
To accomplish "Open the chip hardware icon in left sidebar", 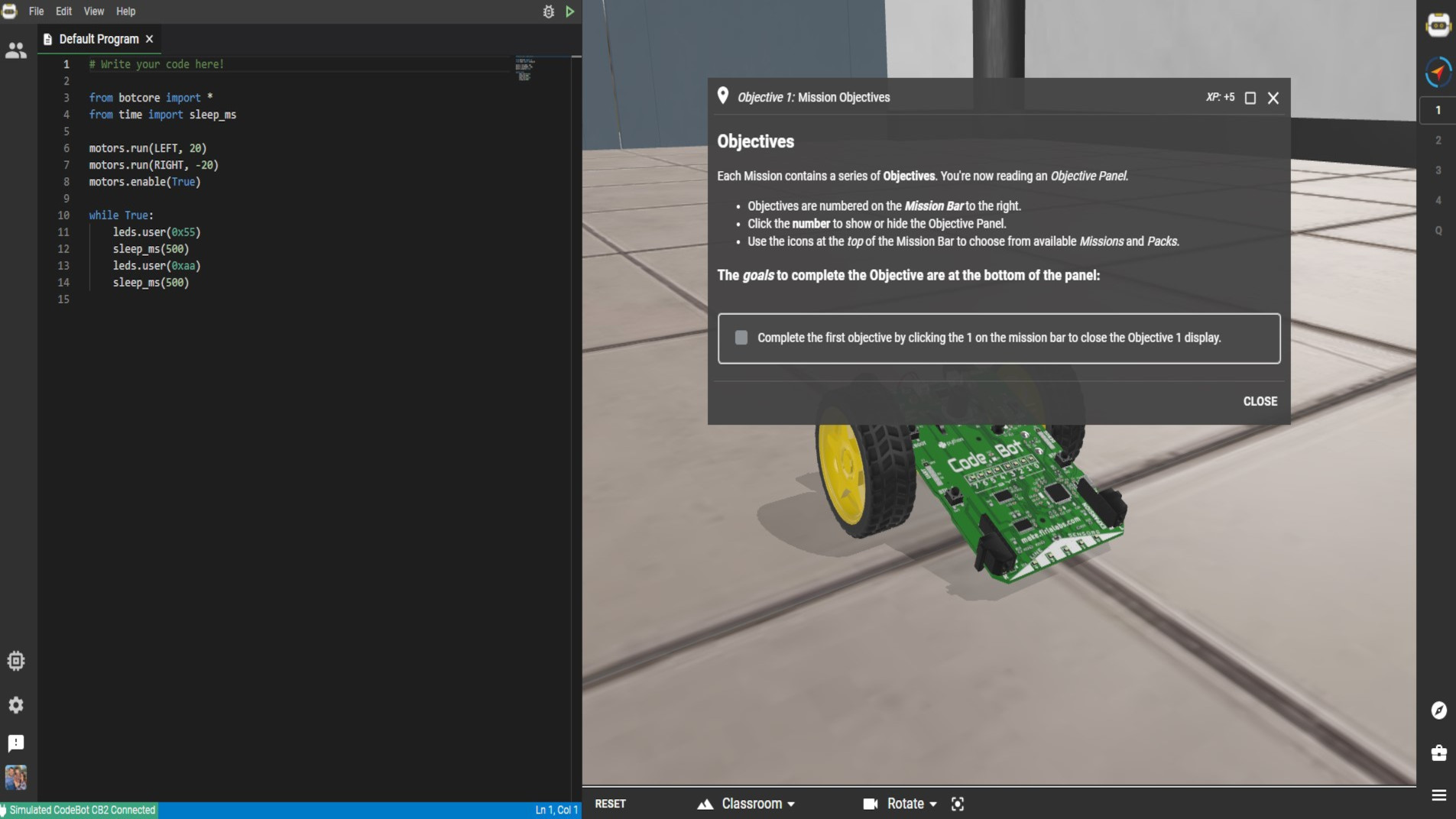I will [x=16, y=660].
